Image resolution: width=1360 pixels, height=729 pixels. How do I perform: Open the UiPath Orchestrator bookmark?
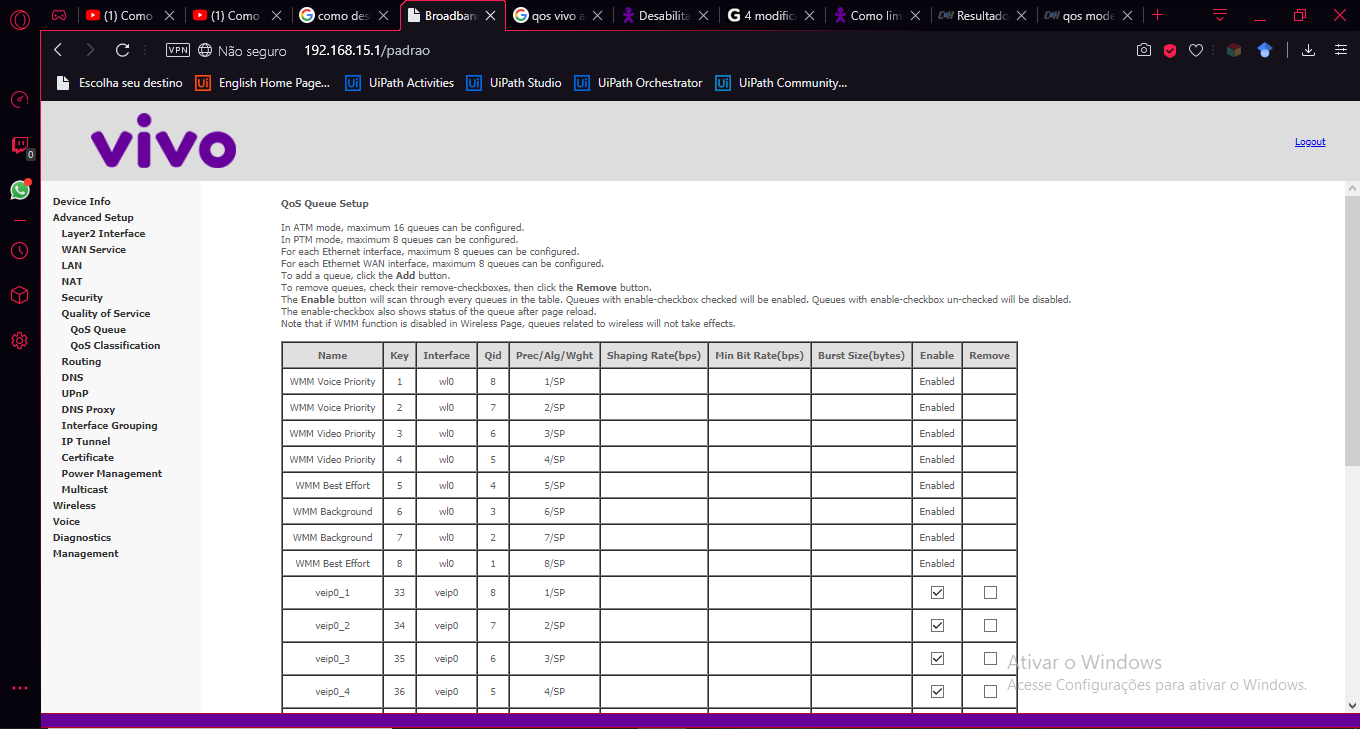638,83
